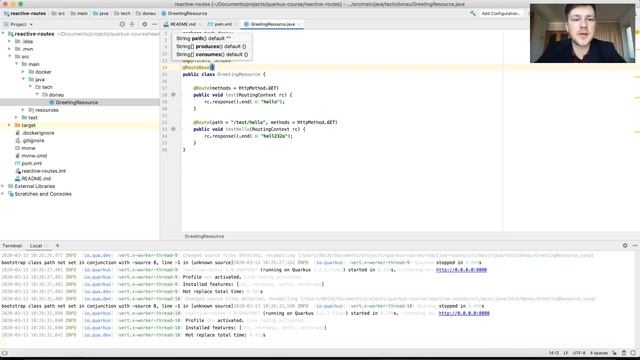The width and height of the screenshot is (640, 360).
Task: Click the rightmost status bar indicator icon
Action: 633,353
